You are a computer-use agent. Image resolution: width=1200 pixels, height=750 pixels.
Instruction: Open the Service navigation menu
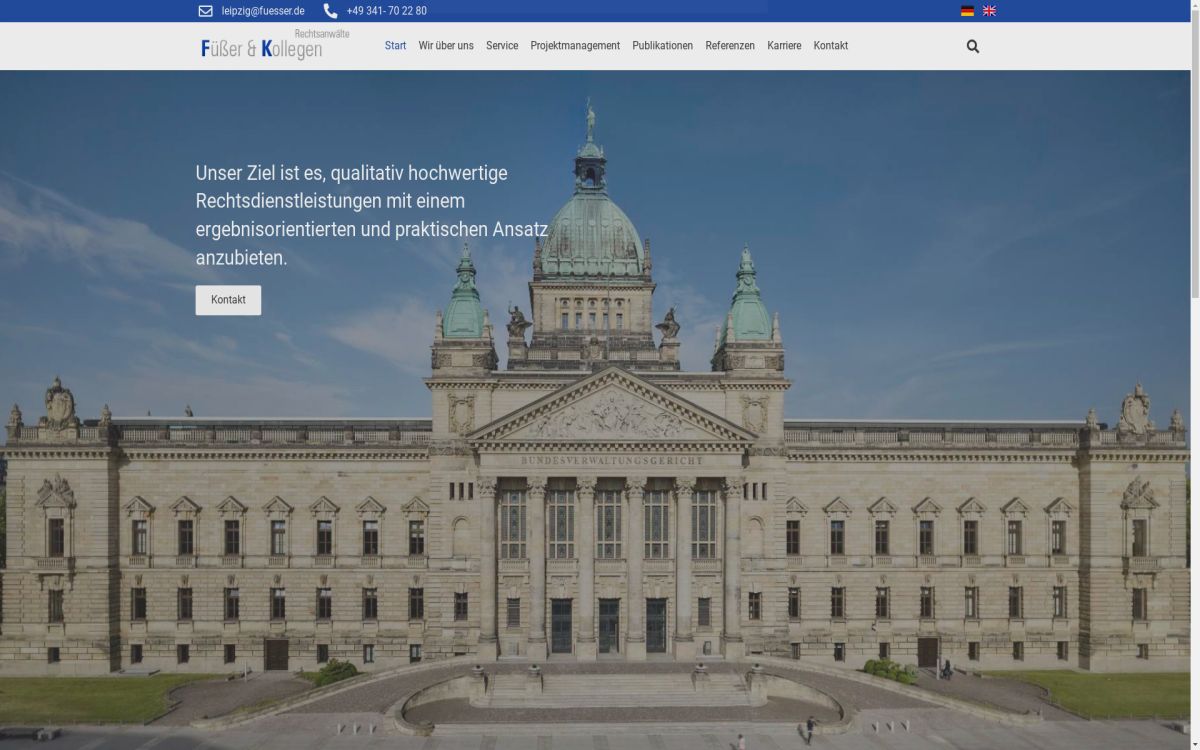(502, 45)
